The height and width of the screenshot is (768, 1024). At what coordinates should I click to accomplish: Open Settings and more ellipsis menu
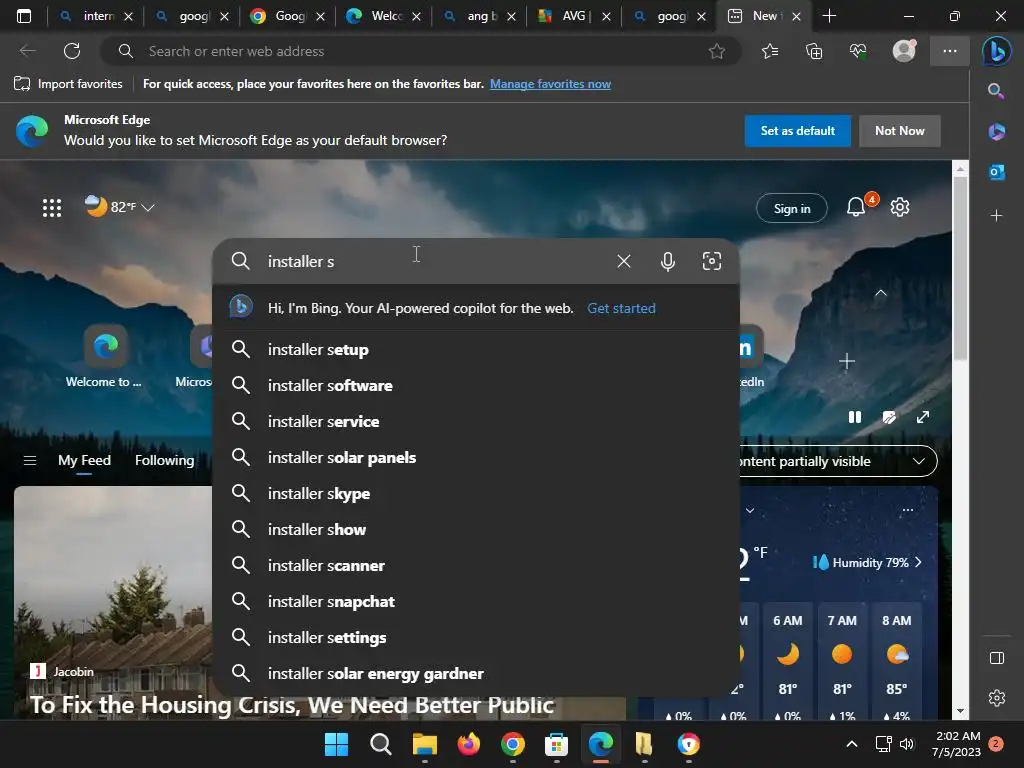950,51
